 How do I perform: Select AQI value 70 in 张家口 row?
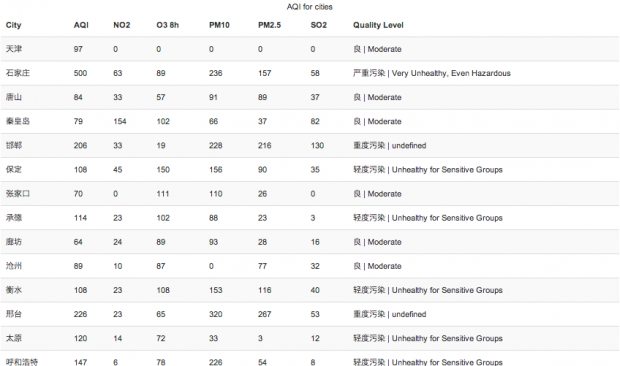[x=78, y=194]
